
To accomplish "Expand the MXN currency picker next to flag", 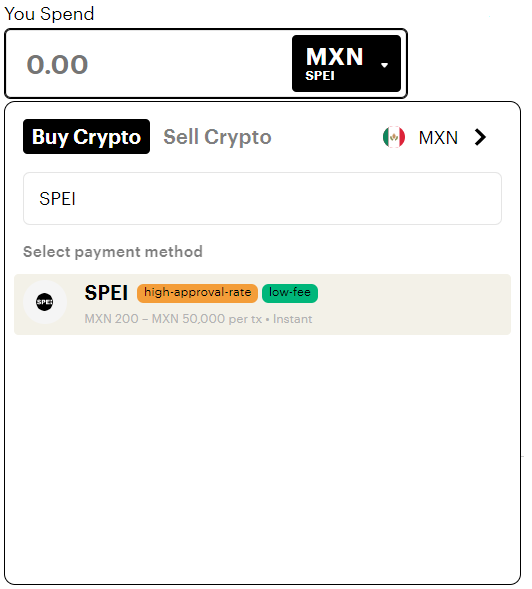I will click(x=435, y=137).
